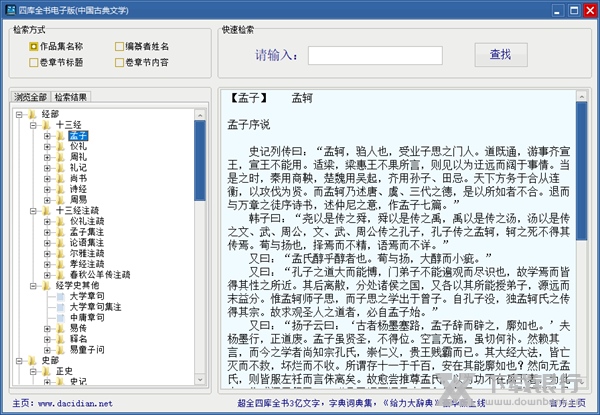Click the folder icon beside 易传
The image size is (600, 415).
(x=60, y=328)
